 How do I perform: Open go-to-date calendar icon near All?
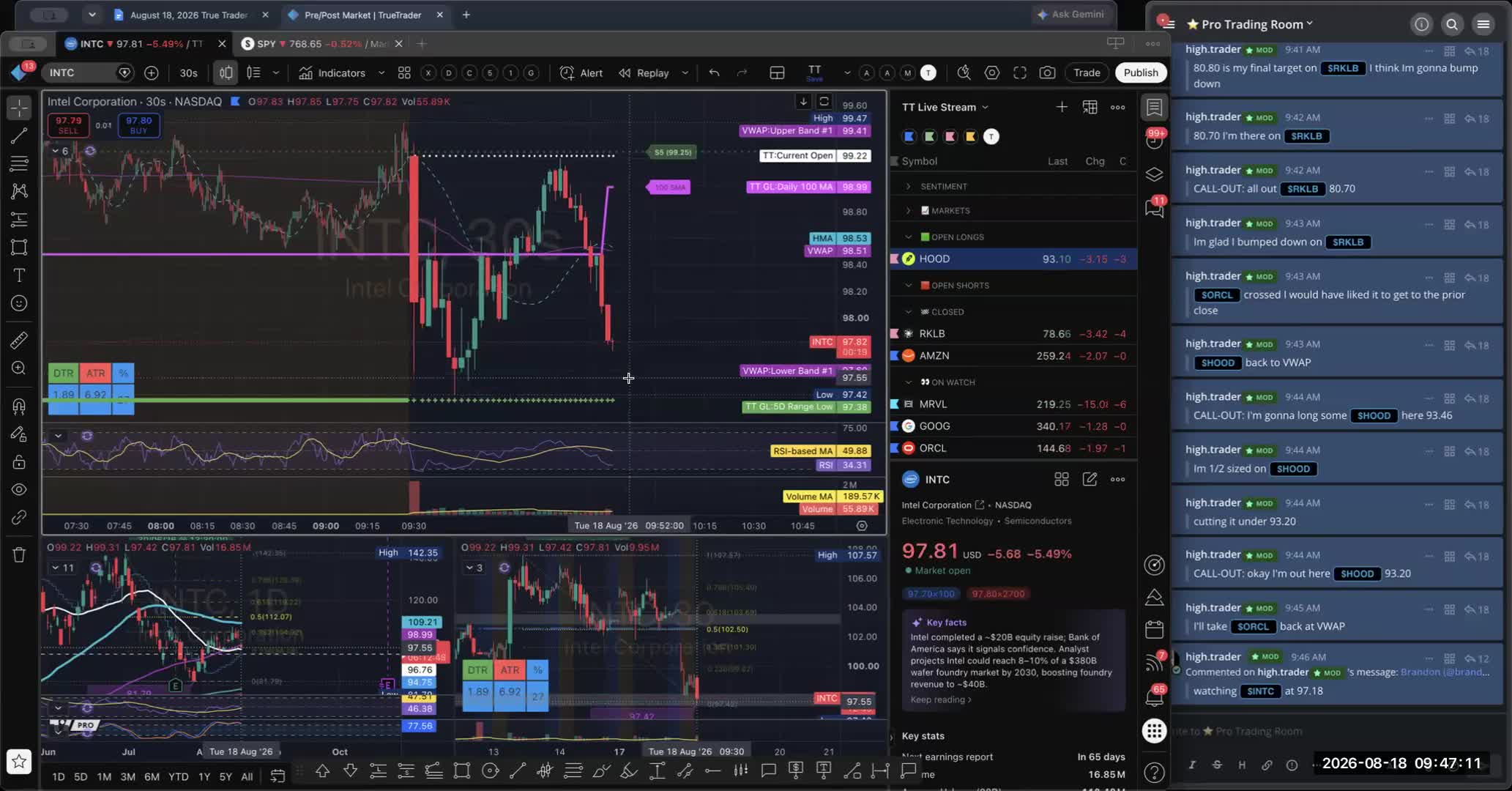(x=278, y=776)
